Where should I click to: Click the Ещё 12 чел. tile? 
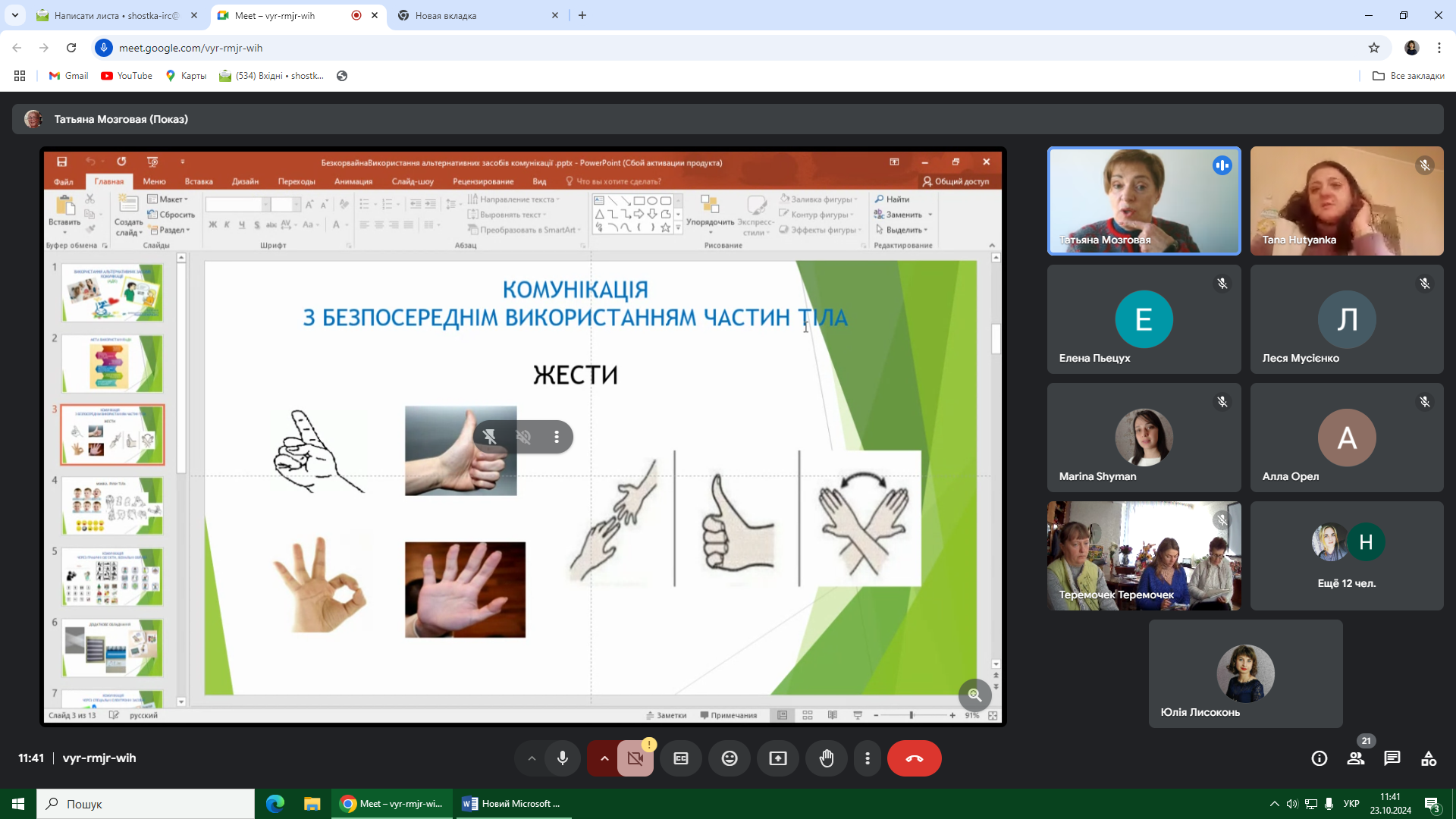click(1347, 556)
